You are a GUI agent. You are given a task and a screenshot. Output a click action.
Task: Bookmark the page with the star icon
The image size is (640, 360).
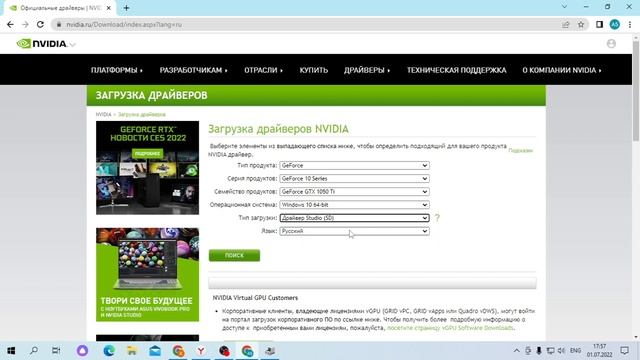click(581, 24)
